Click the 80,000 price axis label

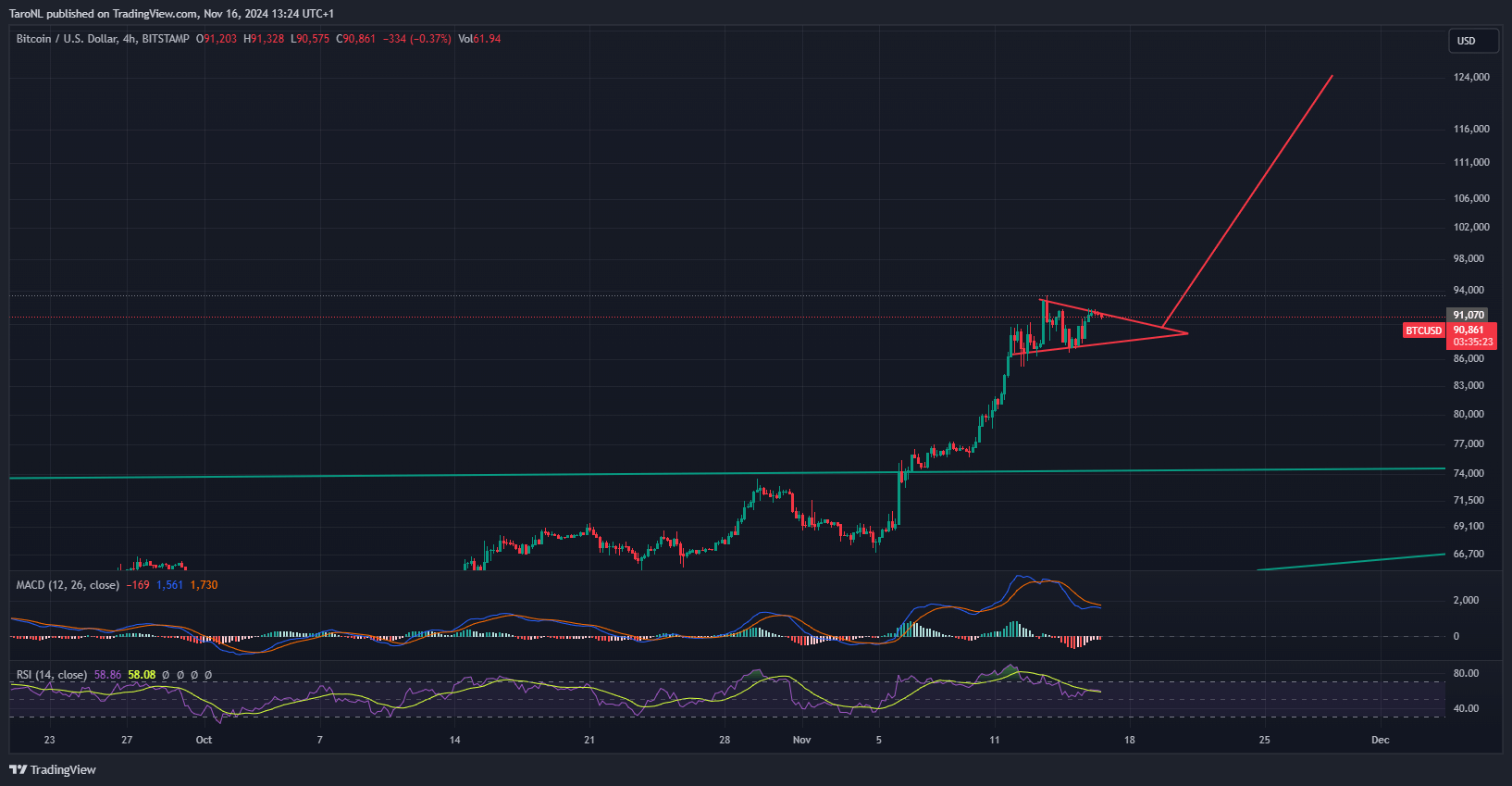click(x=1469, y=414)
